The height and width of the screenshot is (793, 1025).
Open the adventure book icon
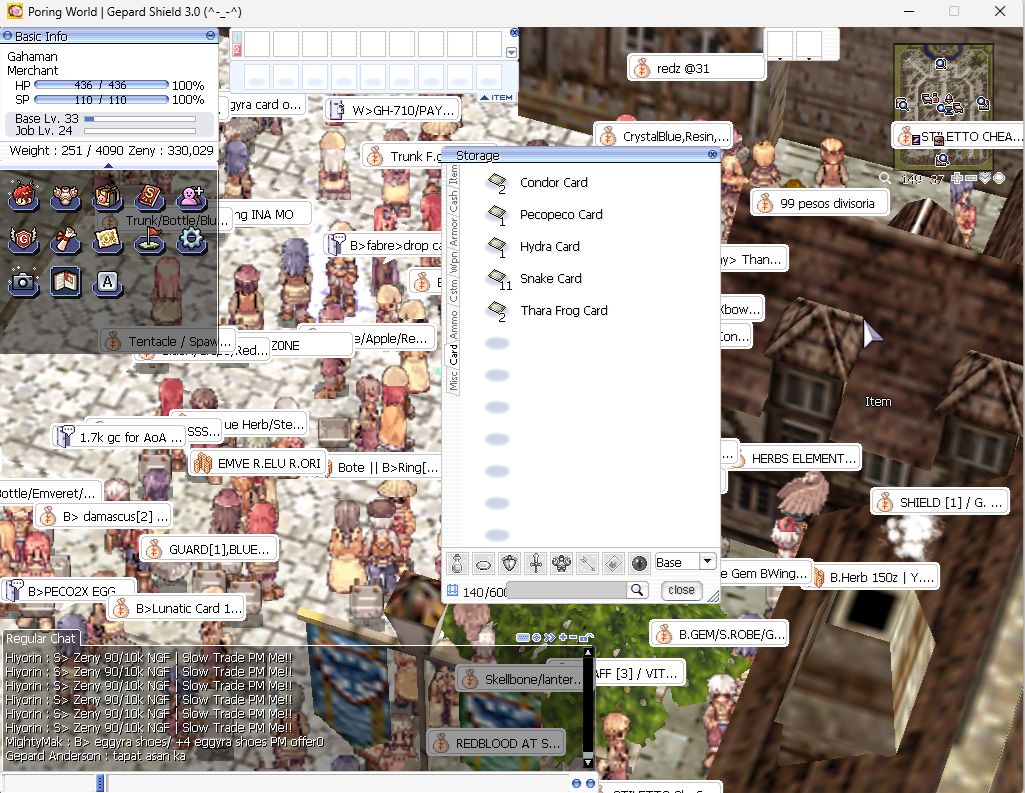[x=65, y=282]
